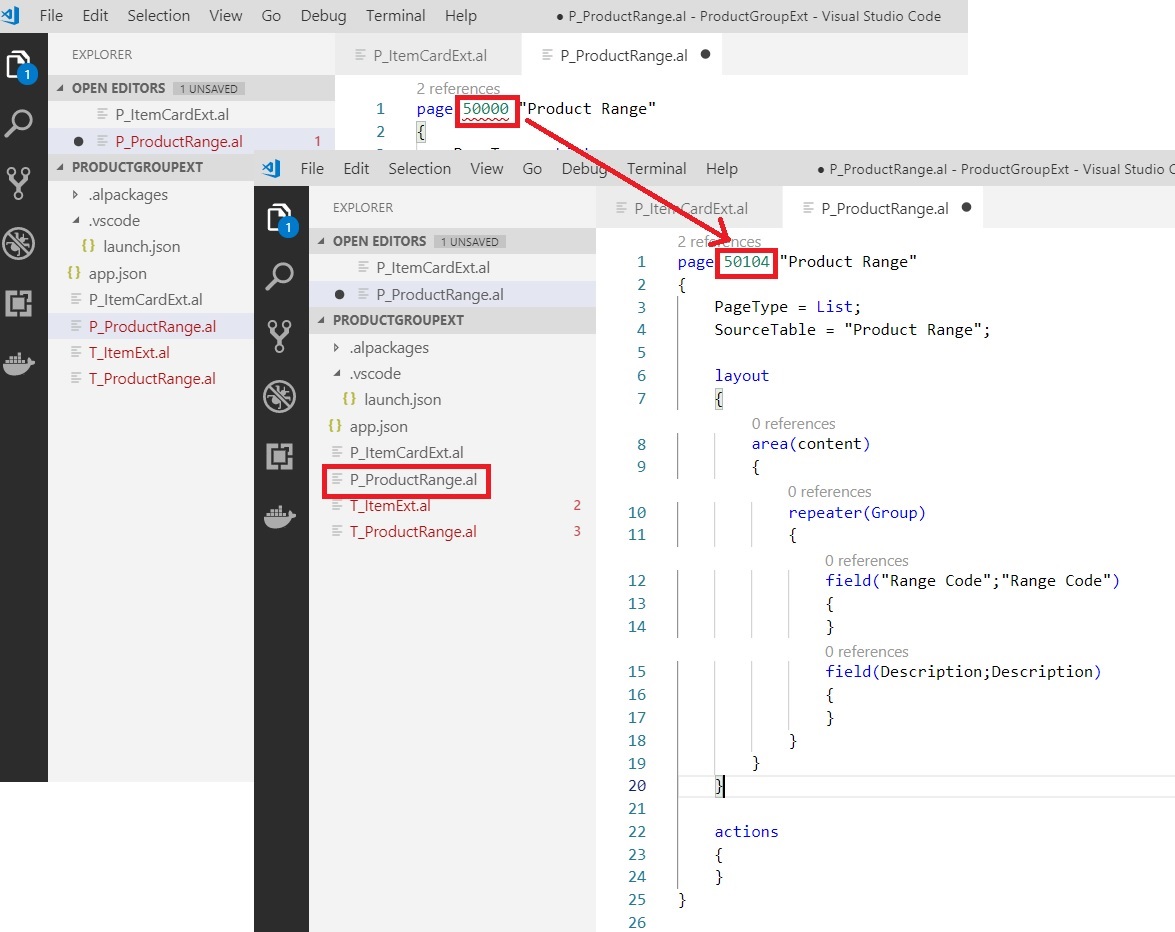1175x932 pixels.
Task: Collapse OPEN EDITORS section in front window
Action: (x=322, y=241)
